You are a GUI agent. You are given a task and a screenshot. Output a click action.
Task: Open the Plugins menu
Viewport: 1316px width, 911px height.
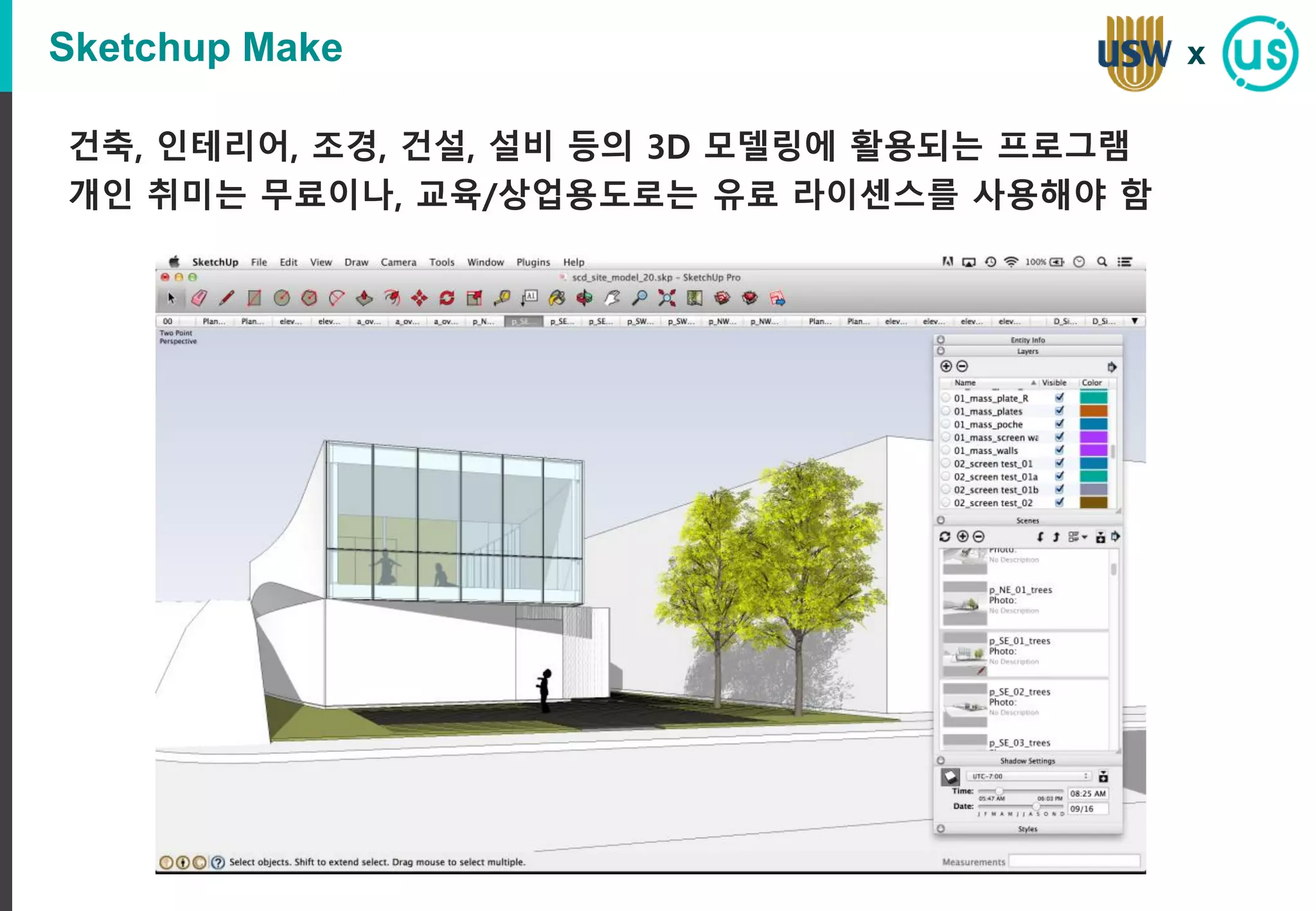[533, 262]
